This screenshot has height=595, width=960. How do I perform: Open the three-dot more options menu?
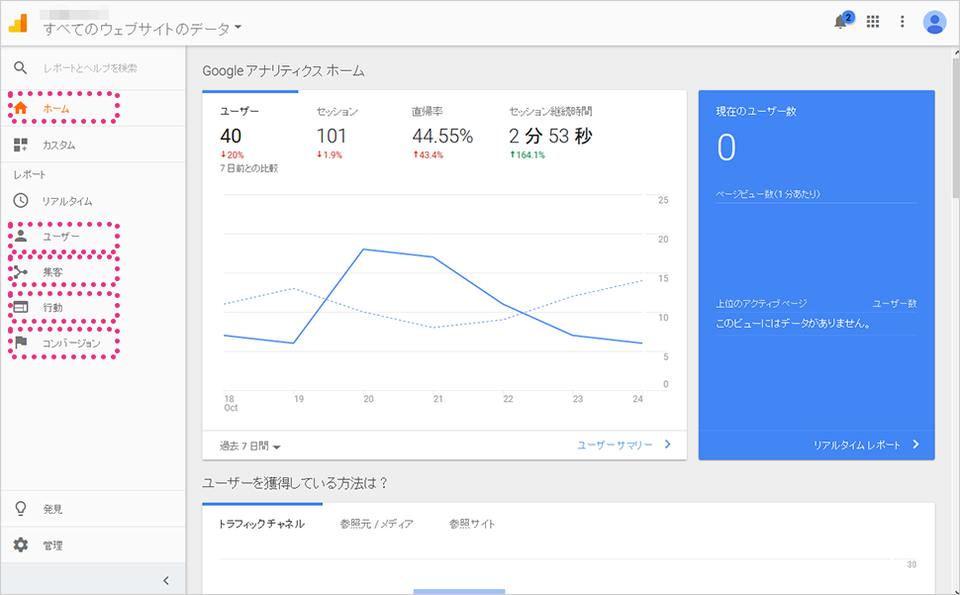(902, 22)
